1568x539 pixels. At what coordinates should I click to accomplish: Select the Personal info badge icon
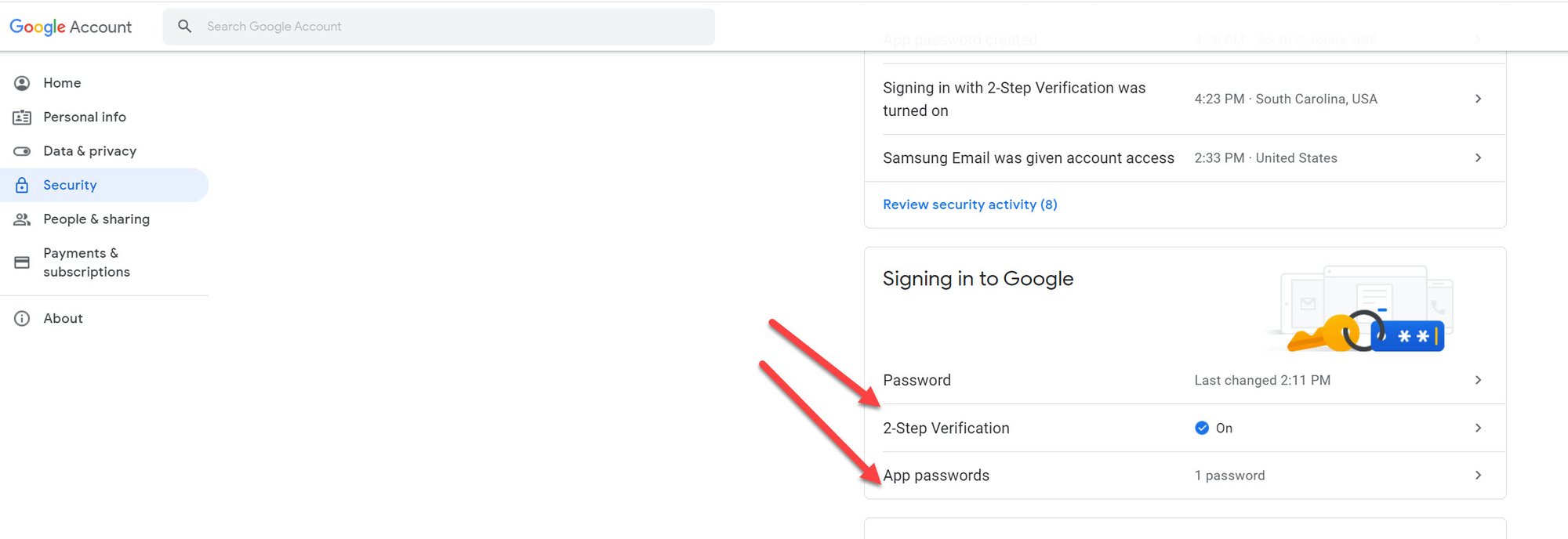click(x=21, y=117)
